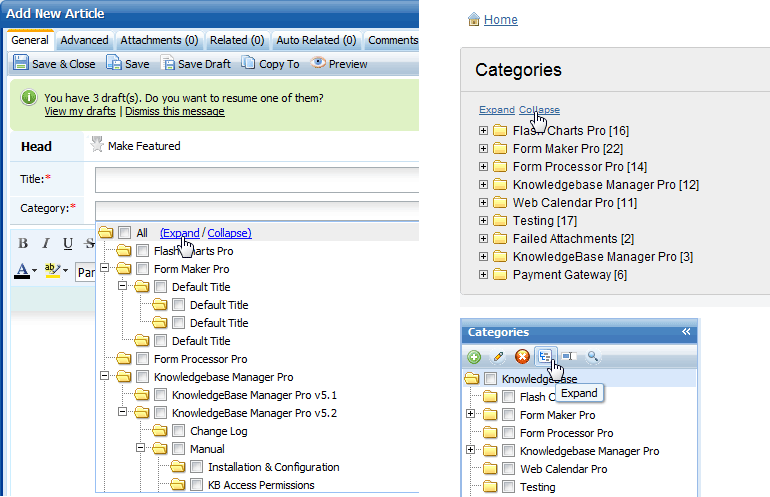The image size is (770, 497).
Task: Open the Attachments (0) tab
Action: pos(159,40)
